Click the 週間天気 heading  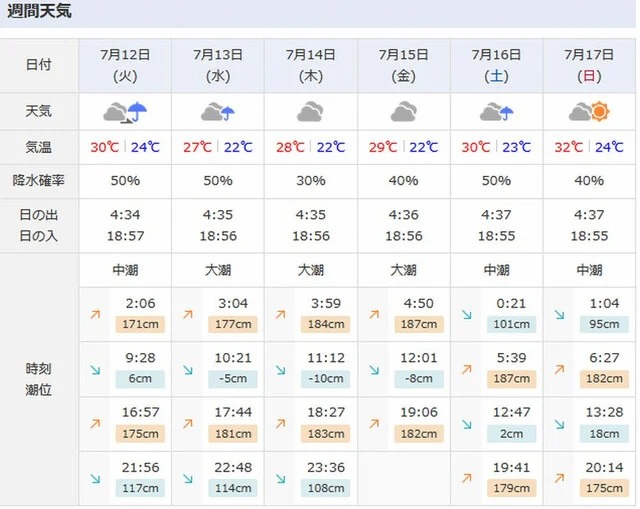40,14
